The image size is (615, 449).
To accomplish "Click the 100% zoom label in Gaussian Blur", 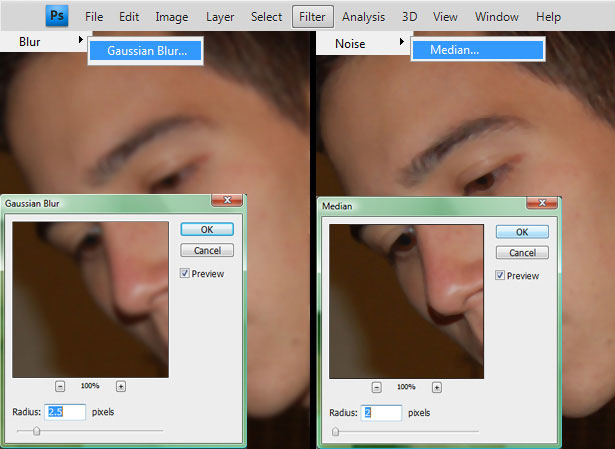I will [90, 386].
